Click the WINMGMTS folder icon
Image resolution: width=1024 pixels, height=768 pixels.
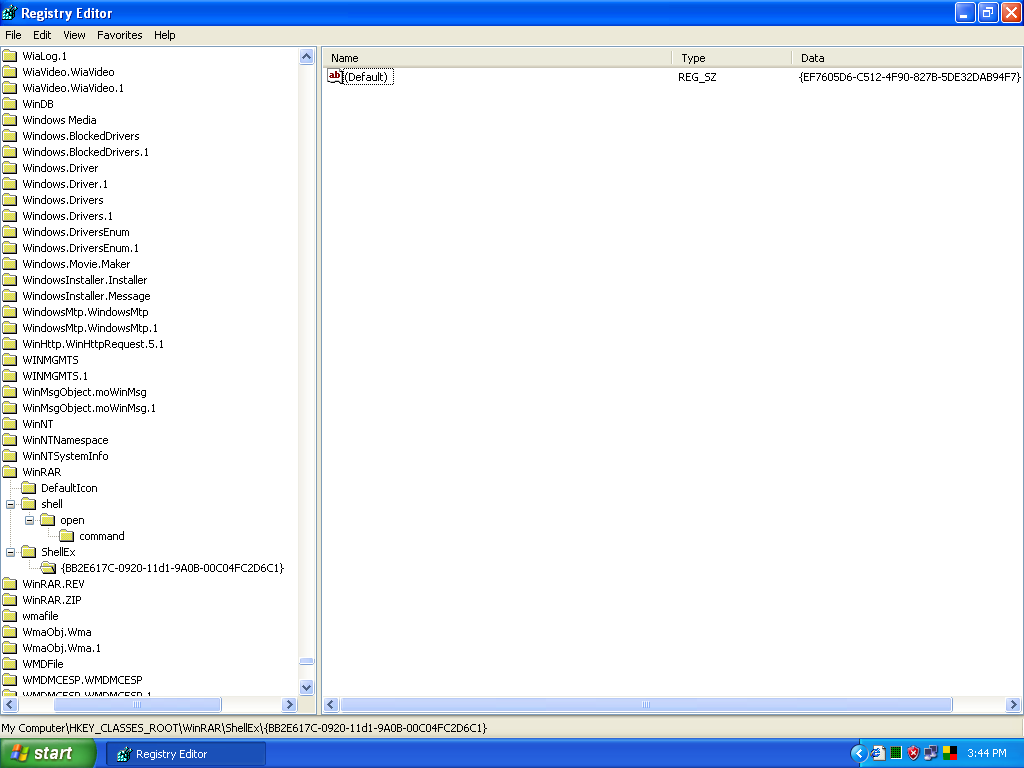click(10, 360)
